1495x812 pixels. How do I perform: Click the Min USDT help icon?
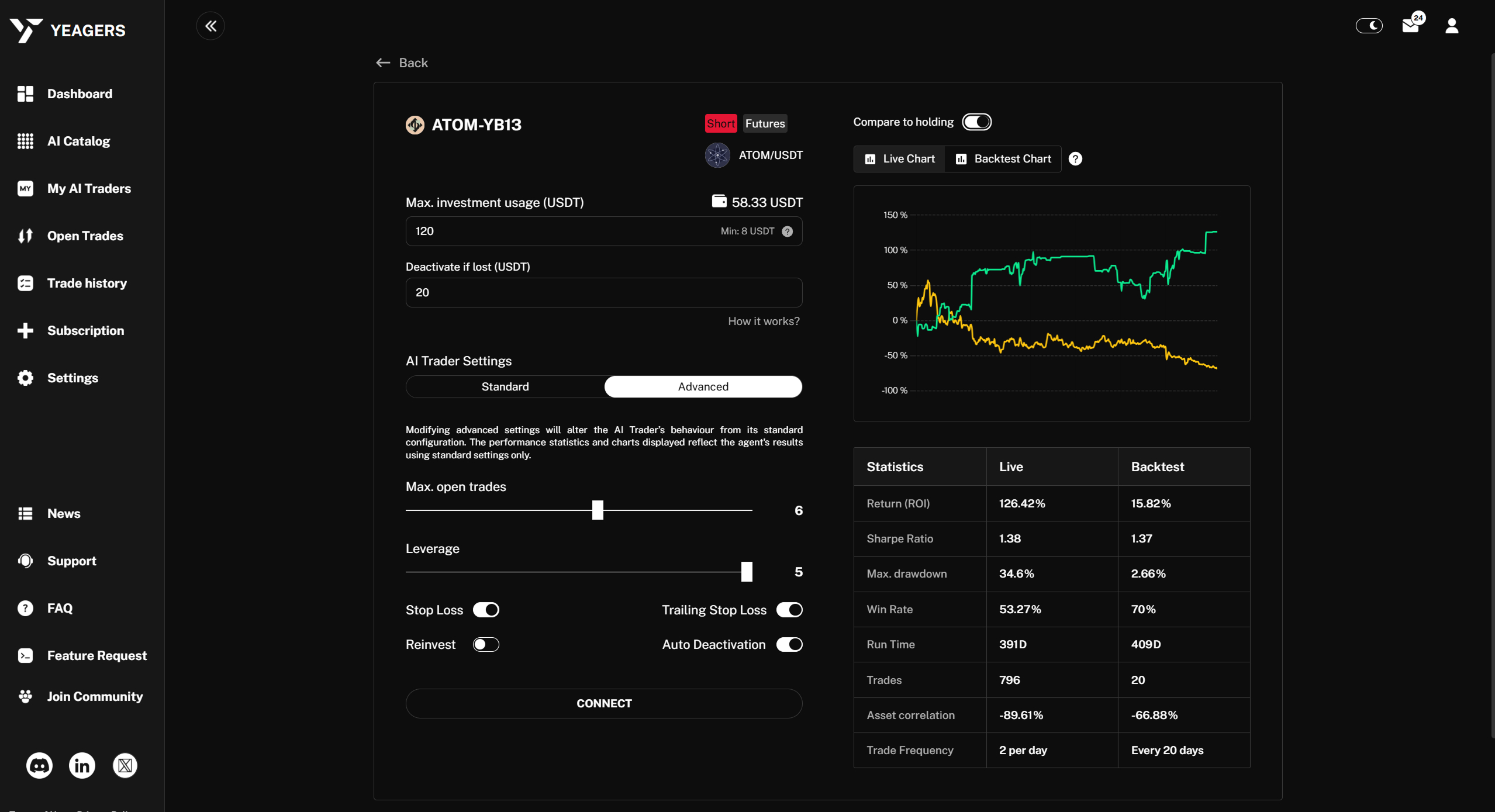[788, 231]
